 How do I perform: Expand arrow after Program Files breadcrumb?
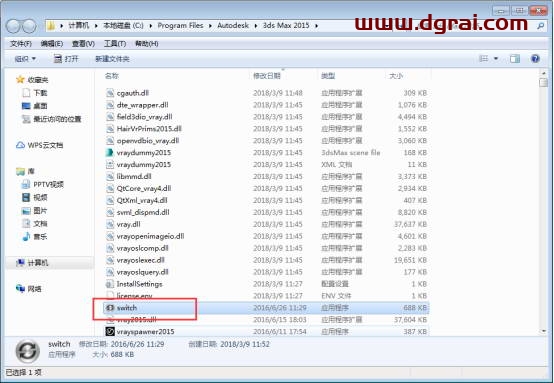(210, 26)
